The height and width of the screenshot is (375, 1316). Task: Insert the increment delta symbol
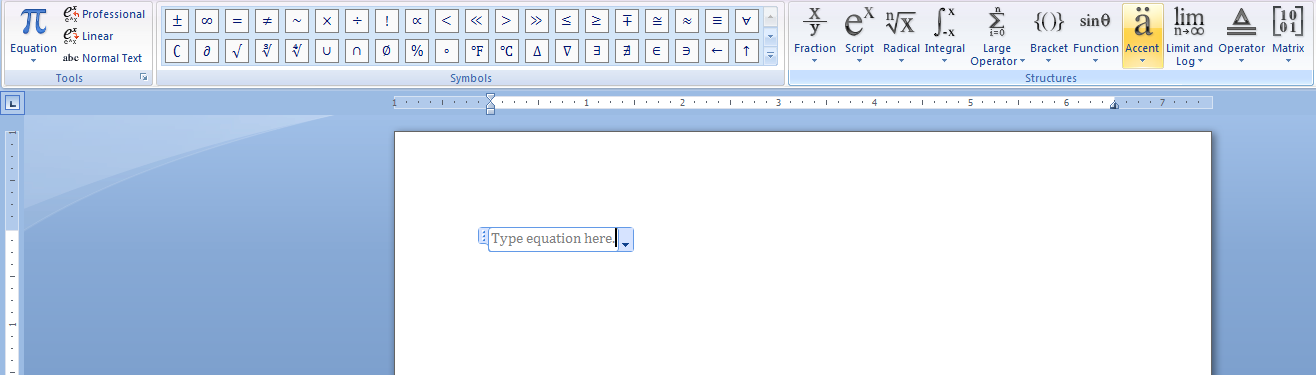click(537, 51)
